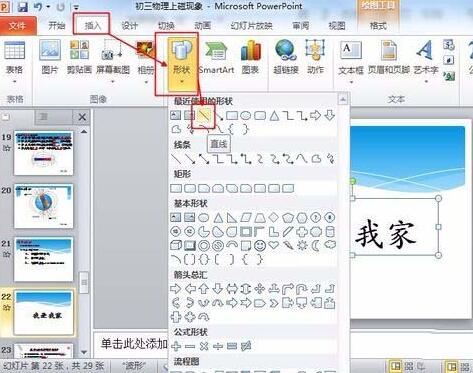The height and width of the screenshot is (373, 473).
Task: Select the cube shape in 基本形状
Action: point(176,246)
